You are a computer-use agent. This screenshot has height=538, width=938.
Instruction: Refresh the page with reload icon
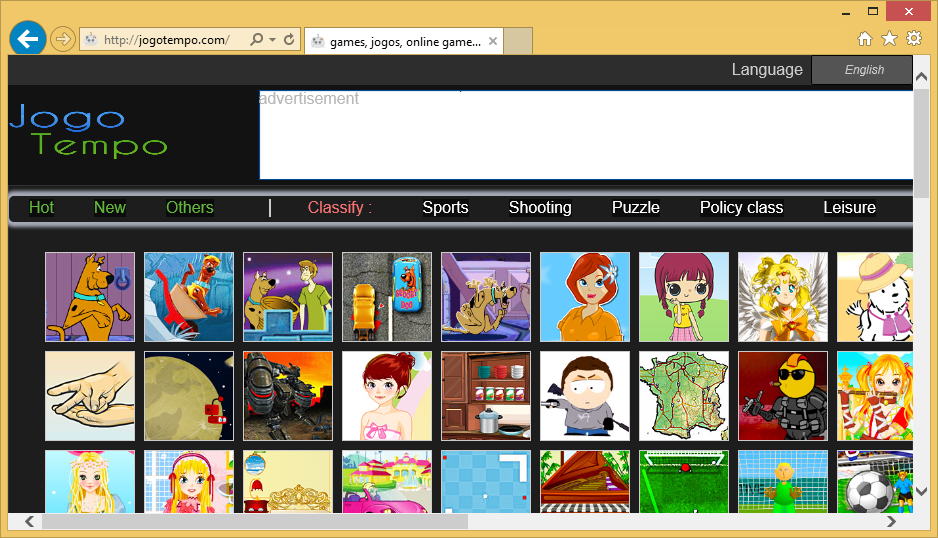click(289, 39)
